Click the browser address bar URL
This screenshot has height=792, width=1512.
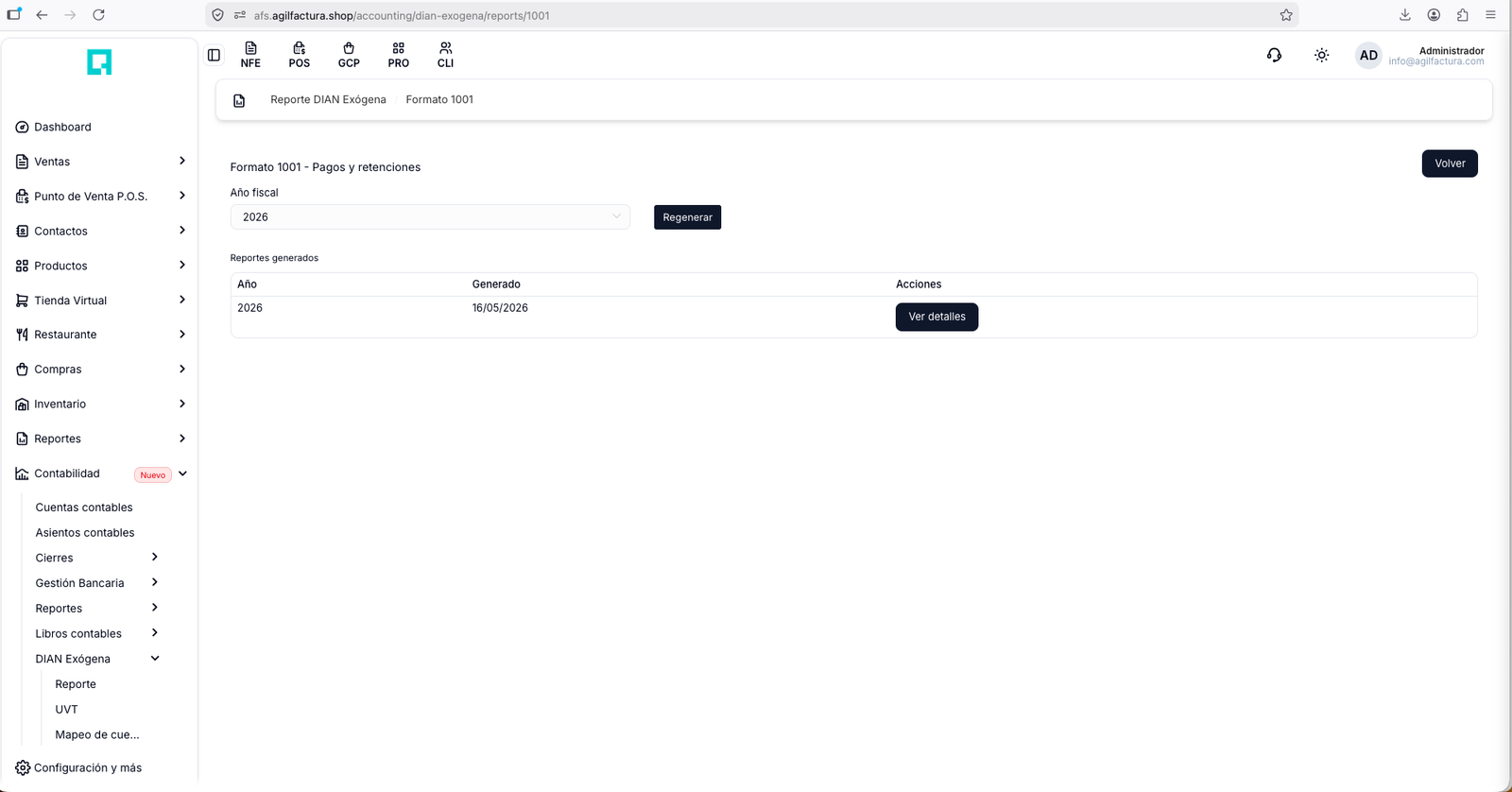click(402, 15)
